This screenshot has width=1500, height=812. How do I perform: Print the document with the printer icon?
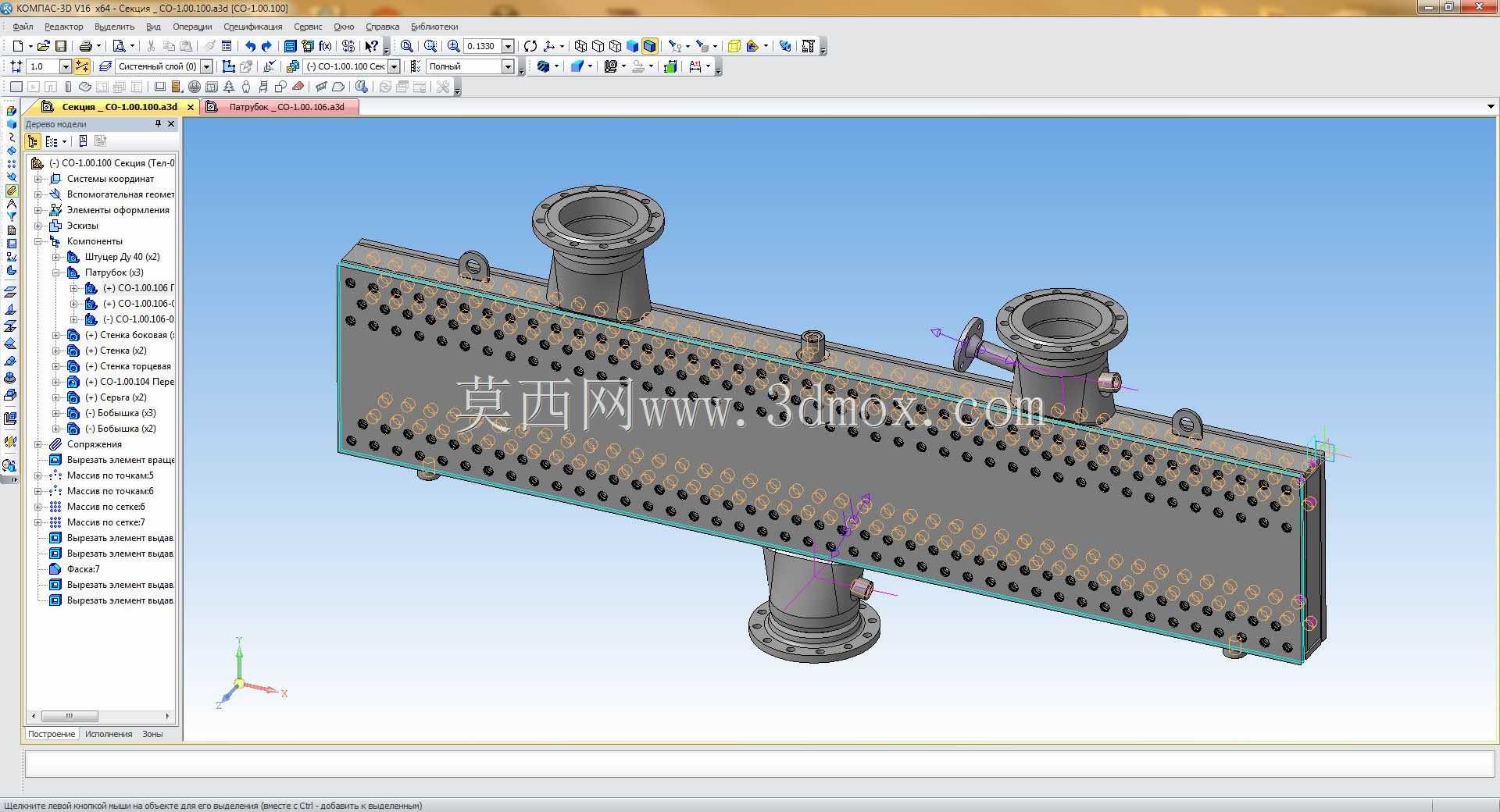(86, 46)
